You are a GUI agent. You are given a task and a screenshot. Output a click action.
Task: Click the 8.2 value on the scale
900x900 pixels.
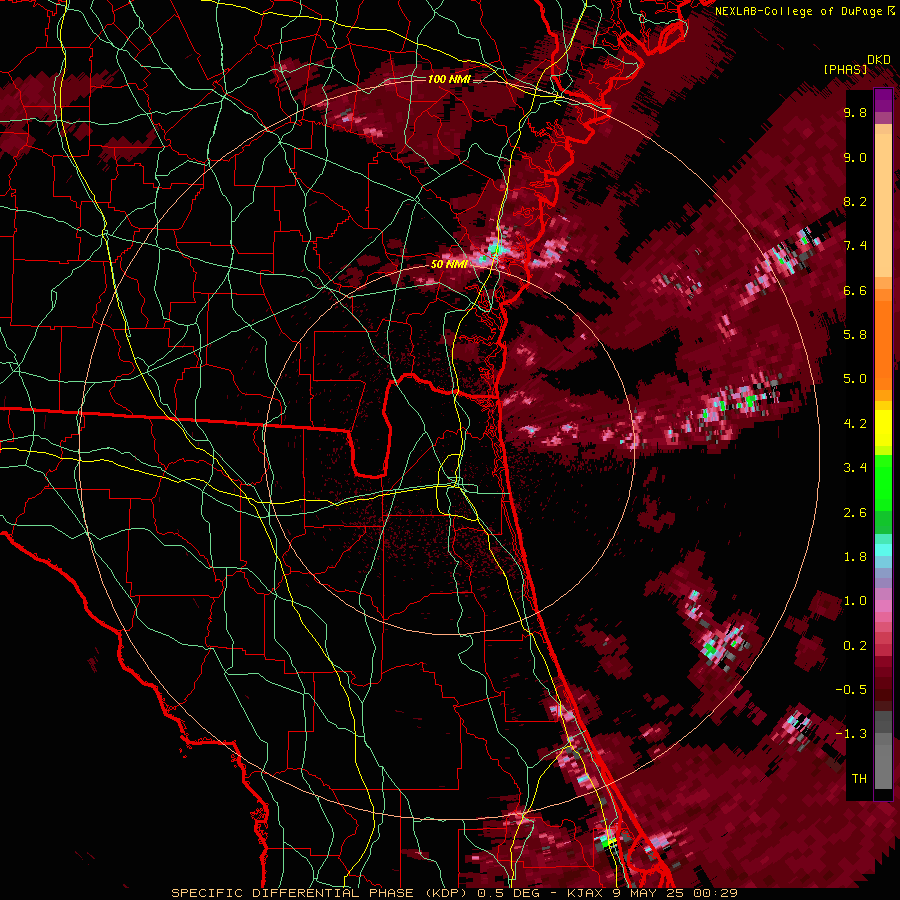[855, 201]
